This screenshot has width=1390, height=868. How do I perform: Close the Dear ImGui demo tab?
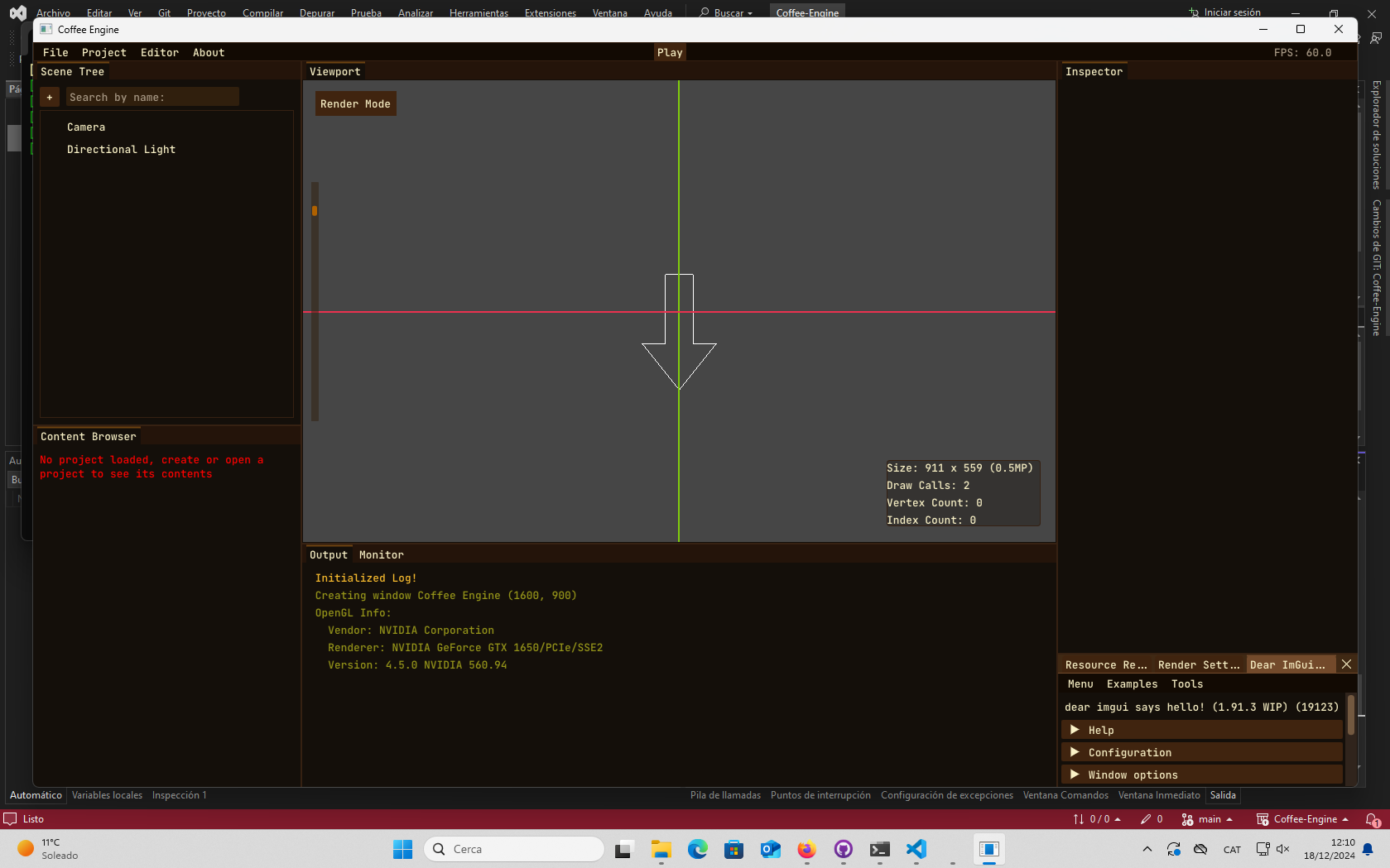tap(1347, 664)
